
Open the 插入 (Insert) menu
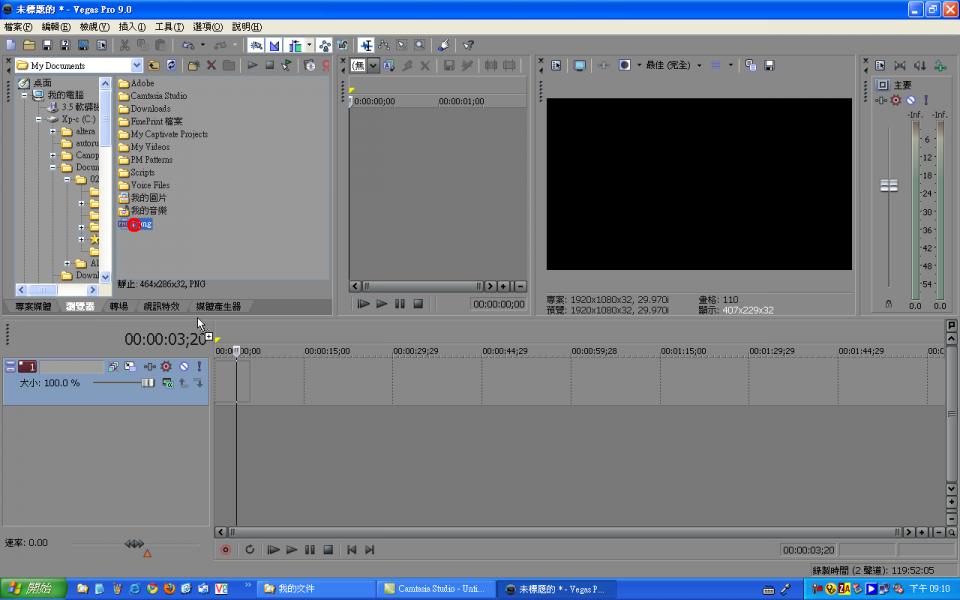point(132,27)
